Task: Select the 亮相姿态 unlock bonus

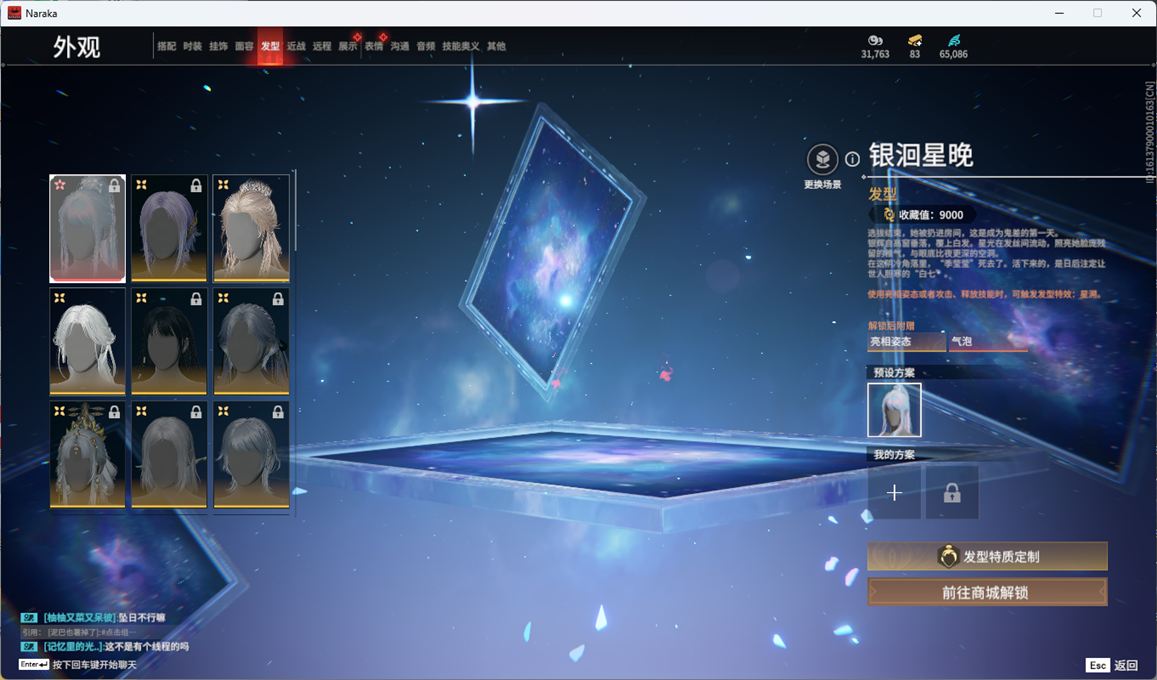Action: tap(906, 342)
